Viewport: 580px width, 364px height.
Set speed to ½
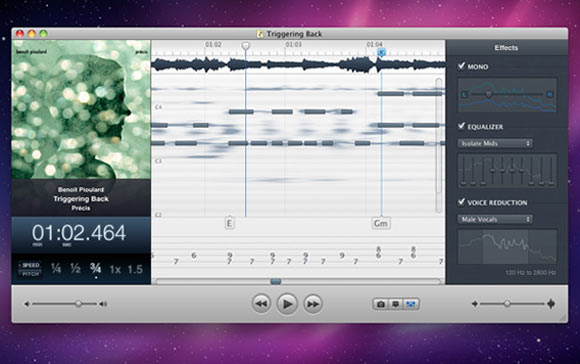pos(75,268)
